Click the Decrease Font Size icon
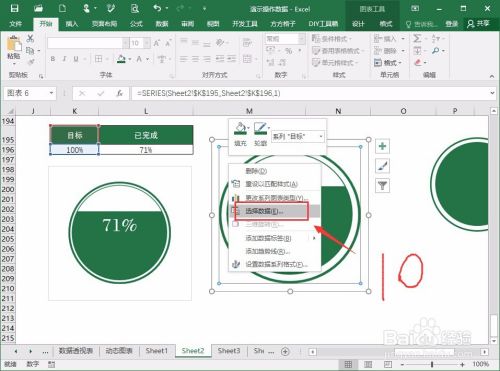Image resolution: width=500 pixels, height=371 pixels. point(168,43)
